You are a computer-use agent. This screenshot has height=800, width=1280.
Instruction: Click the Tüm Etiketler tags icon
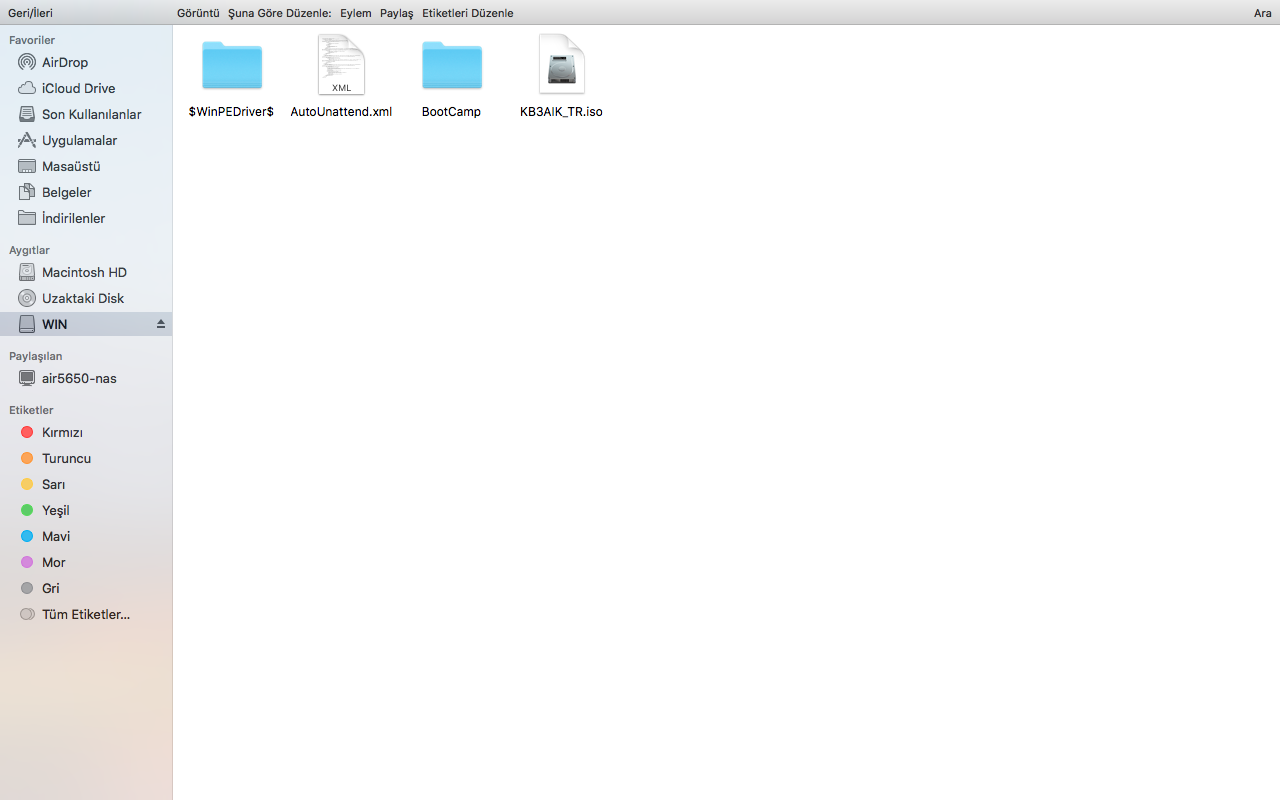coord(27,614)
